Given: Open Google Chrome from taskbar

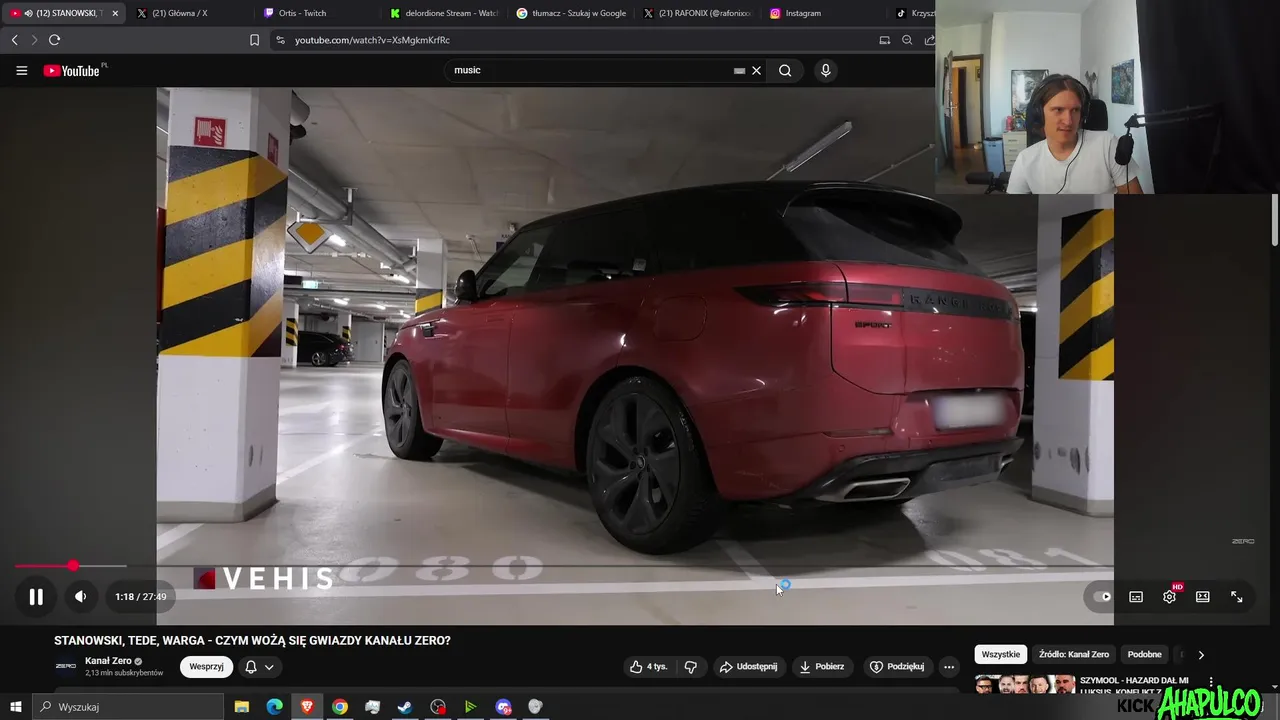Looking at the screenshot, I should tap(340, 707).
